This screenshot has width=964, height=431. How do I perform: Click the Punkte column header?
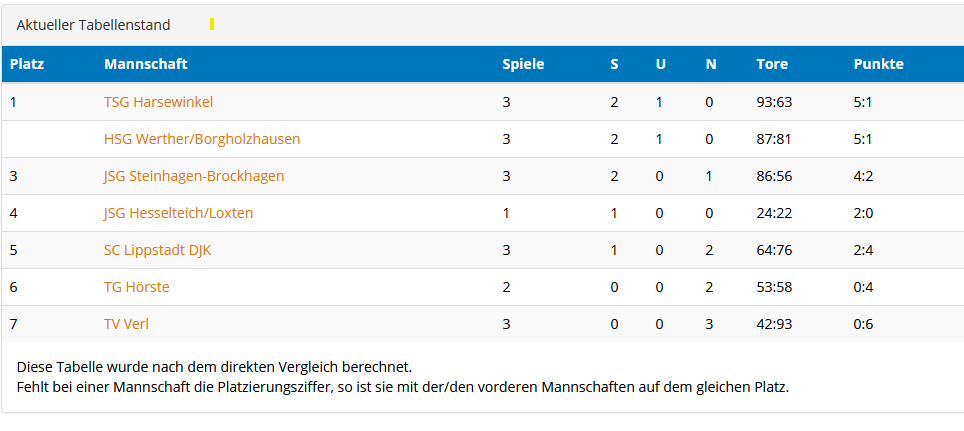pyautogui.click(x=878, y=64)
